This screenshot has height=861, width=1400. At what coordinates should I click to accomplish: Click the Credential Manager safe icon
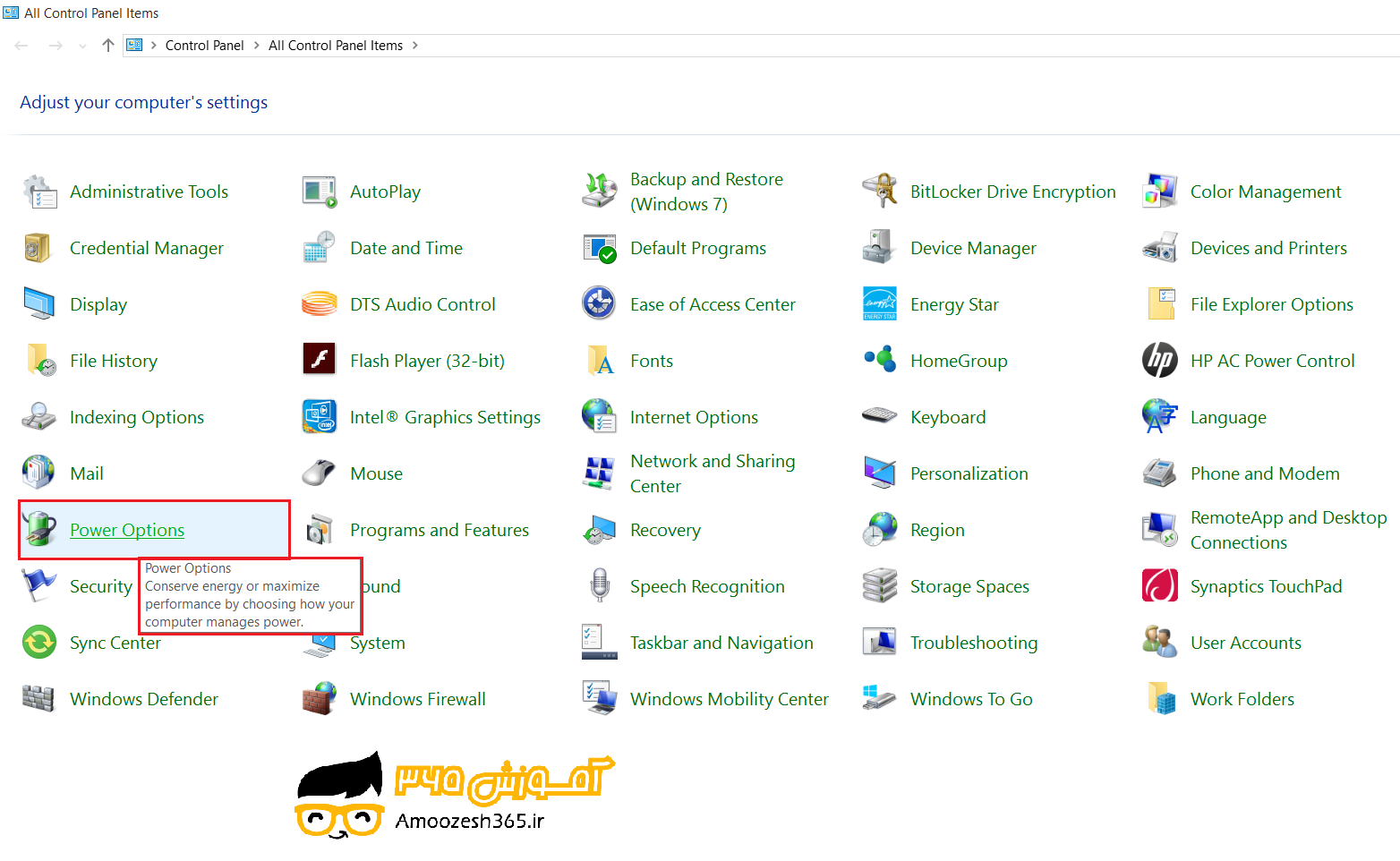tap(38, 248)
